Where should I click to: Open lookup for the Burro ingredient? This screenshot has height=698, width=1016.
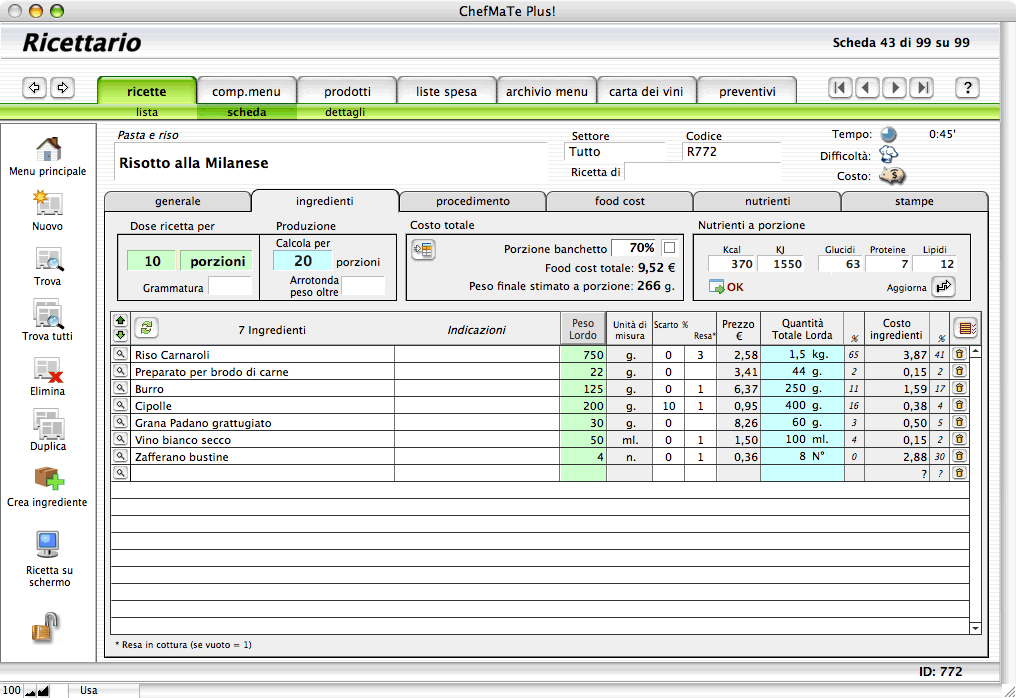pyautogui.click(x=120, y=389)
